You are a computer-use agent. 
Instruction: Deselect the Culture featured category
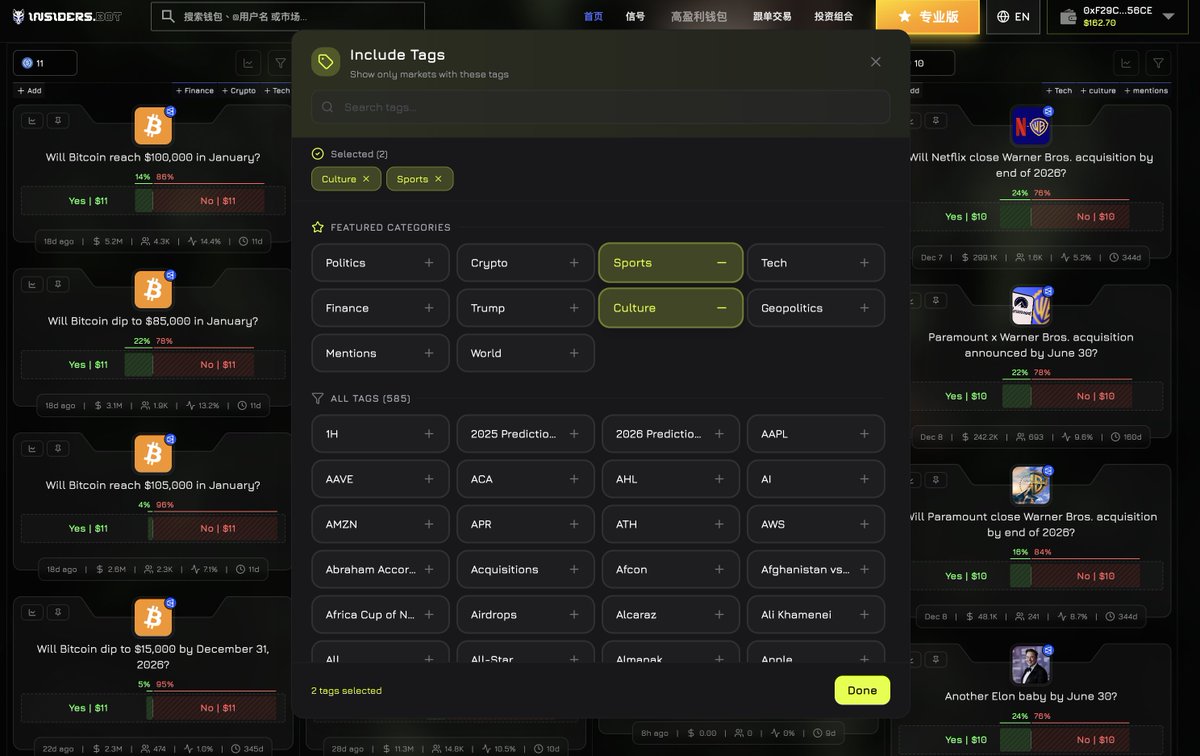coord(670,308)
